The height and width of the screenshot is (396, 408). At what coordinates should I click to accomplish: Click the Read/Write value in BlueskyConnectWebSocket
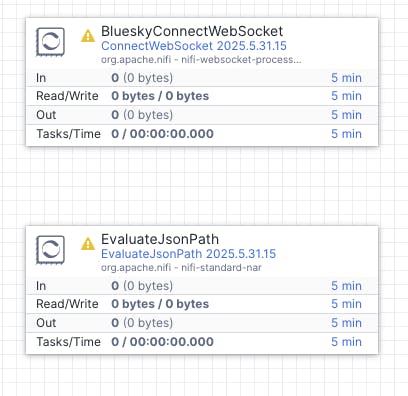click(160, 96)
